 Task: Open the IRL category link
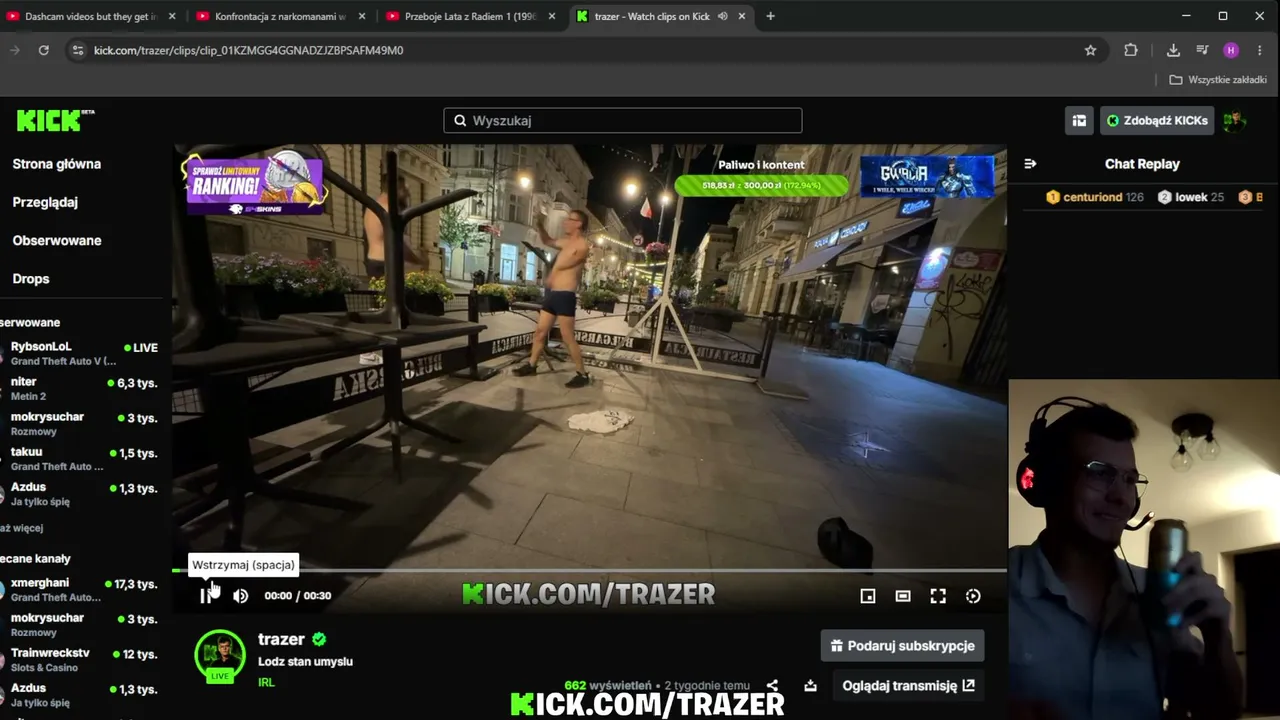point(266,682)
